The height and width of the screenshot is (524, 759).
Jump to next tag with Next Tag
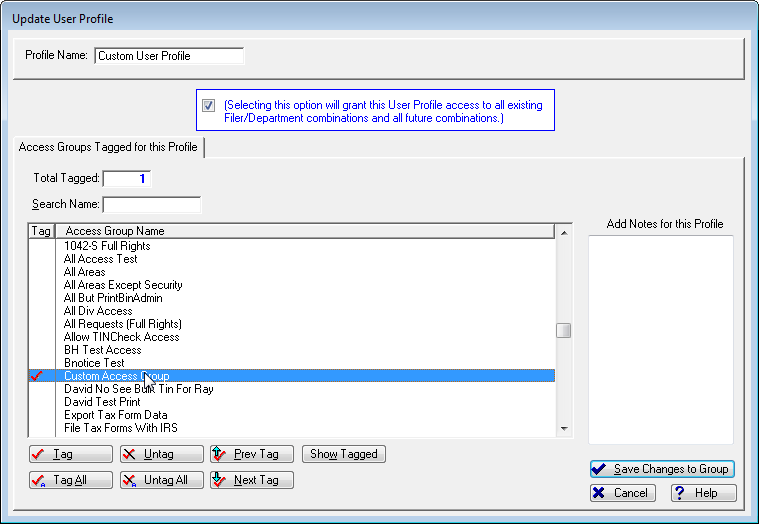tap(251, 480)
